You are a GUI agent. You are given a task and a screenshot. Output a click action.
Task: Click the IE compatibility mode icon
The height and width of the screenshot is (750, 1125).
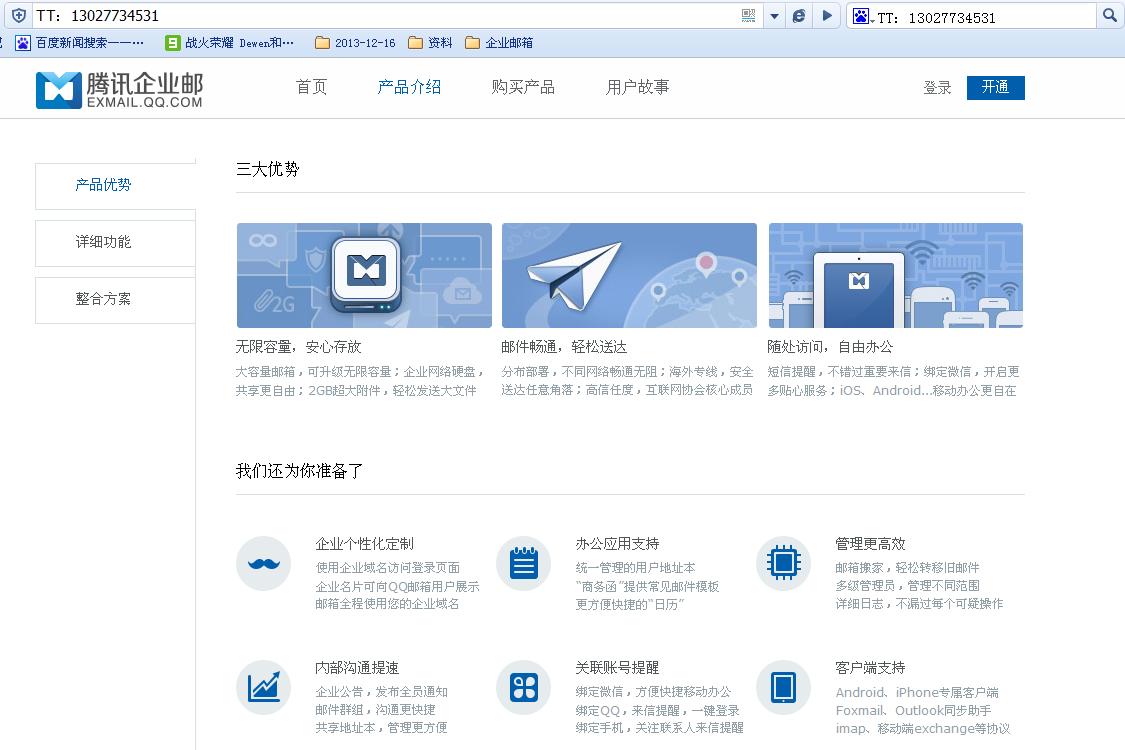[799, 16]
